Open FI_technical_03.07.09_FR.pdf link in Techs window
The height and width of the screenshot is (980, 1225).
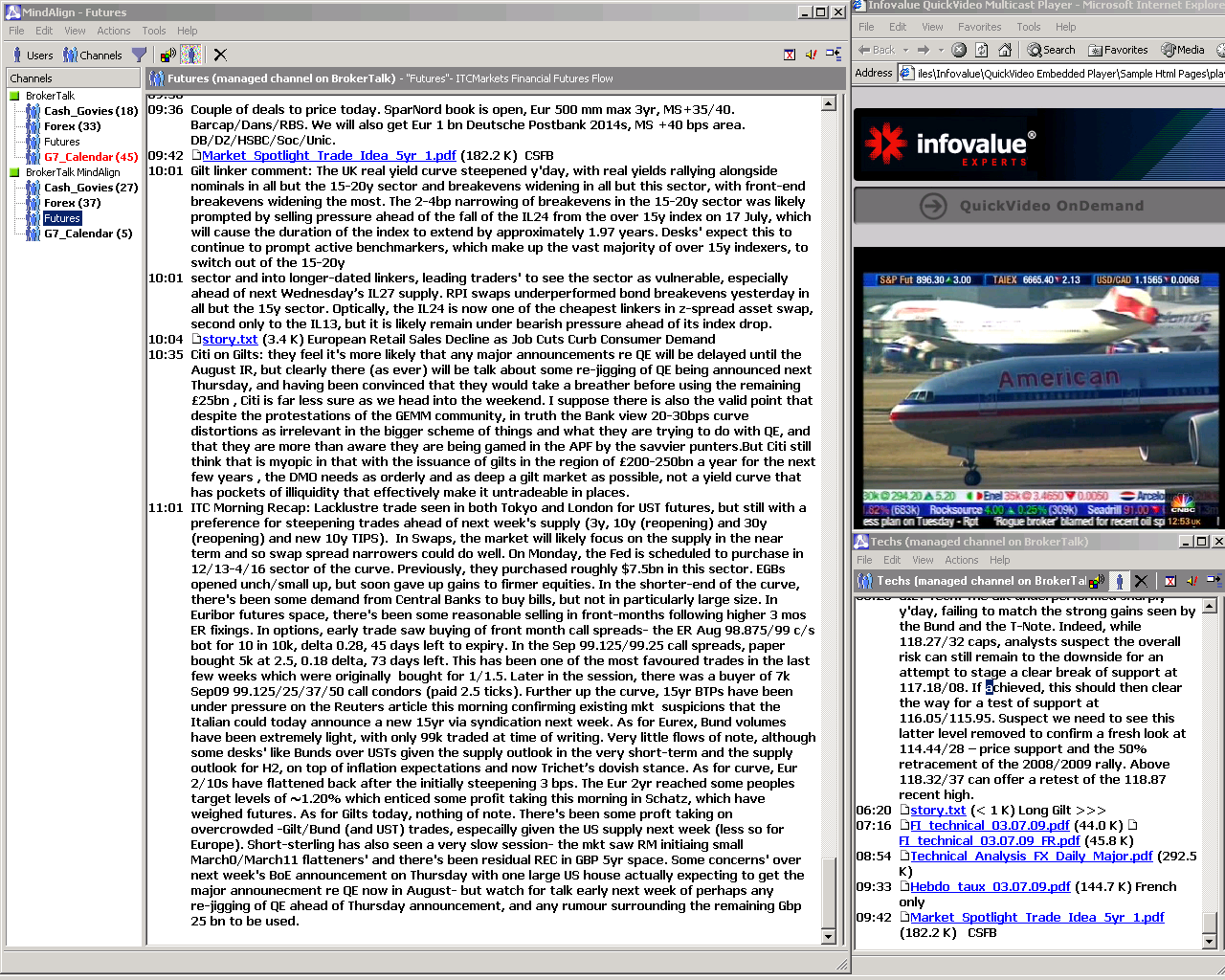point(990,840)
